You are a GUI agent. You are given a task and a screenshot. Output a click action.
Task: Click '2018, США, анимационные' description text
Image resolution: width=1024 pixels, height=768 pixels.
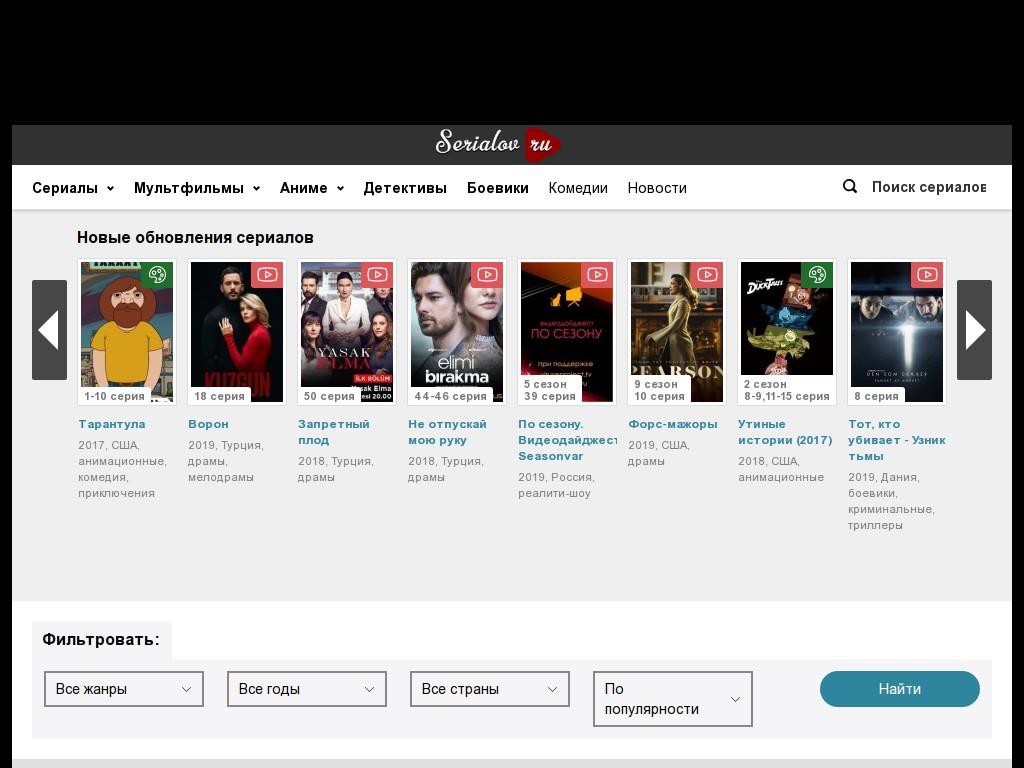coord(781,469)
